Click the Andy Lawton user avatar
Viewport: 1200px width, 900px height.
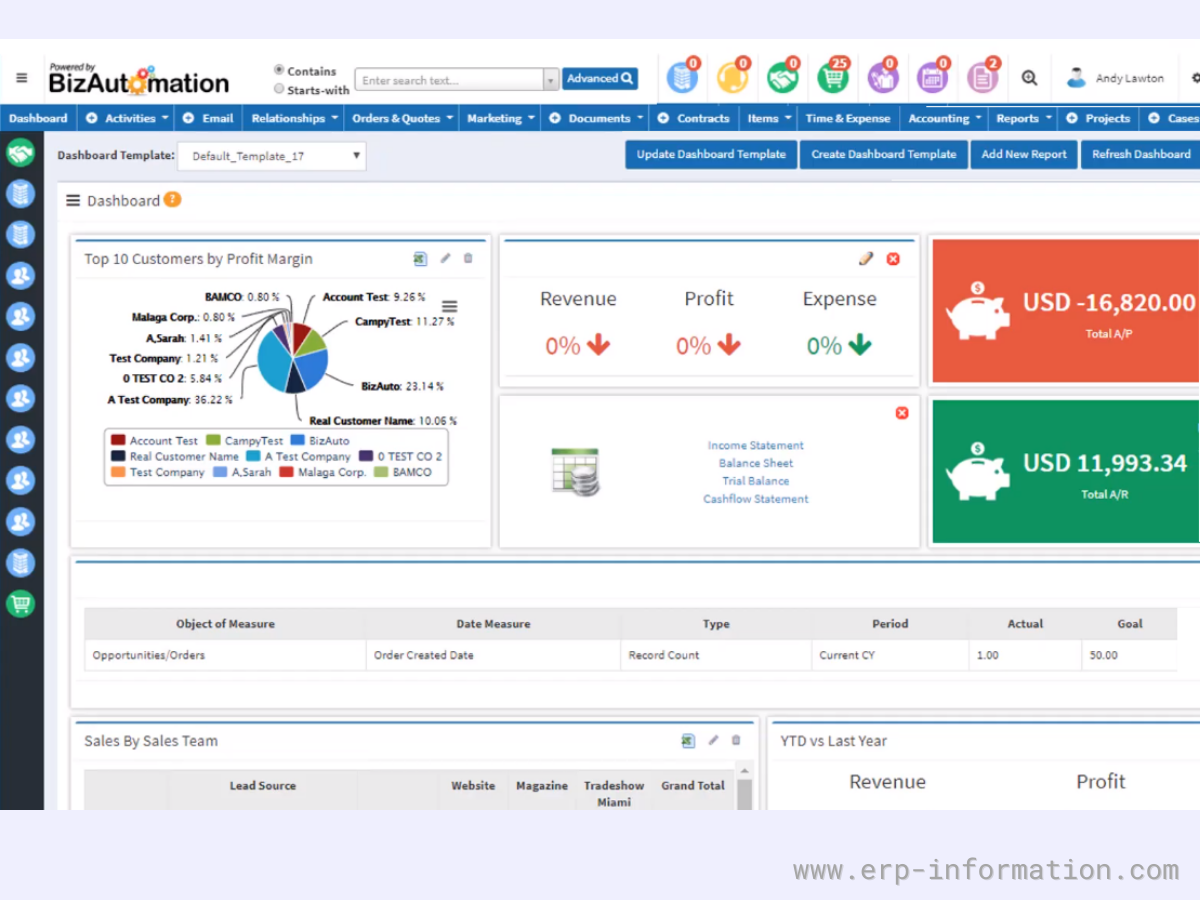coord(1076,78)
